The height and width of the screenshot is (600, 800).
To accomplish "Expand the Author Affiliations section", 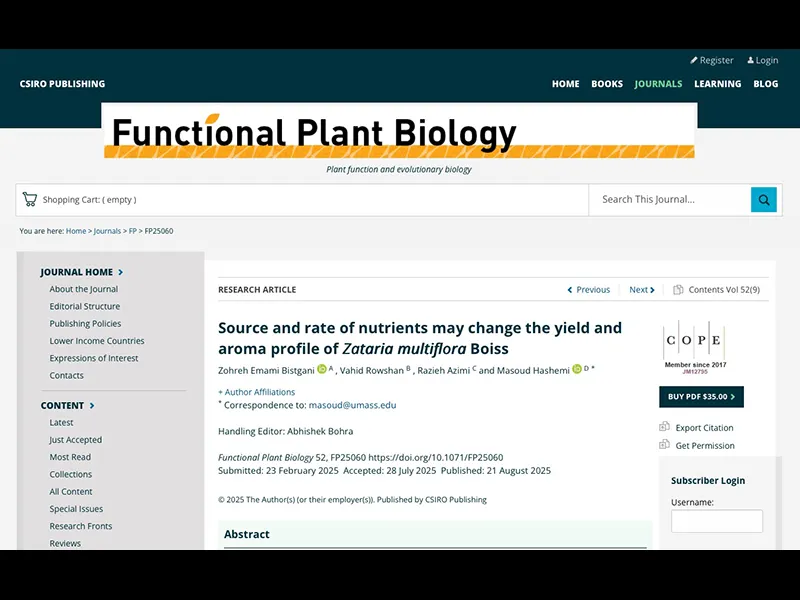I will click(x=259, y=392).
